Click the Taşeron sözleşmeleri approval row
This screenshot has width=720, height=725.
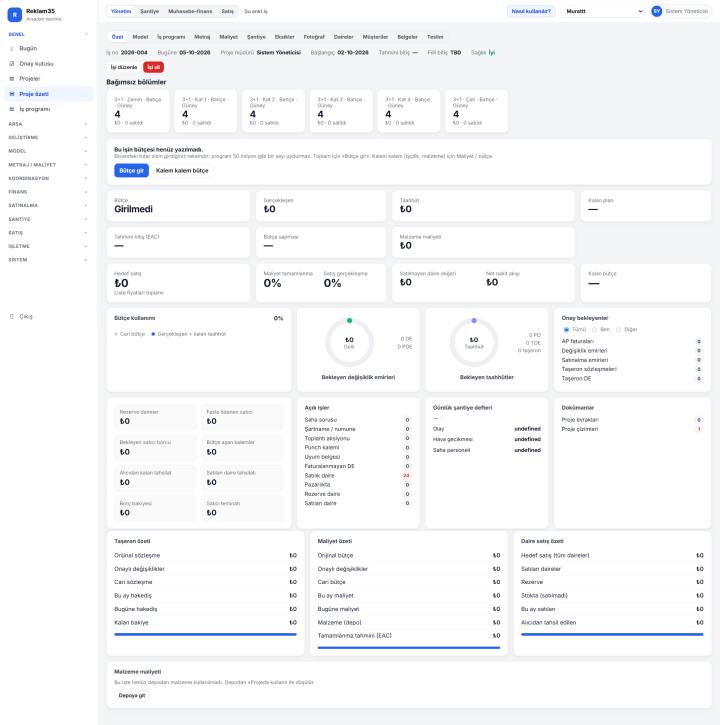coord(632,369)
